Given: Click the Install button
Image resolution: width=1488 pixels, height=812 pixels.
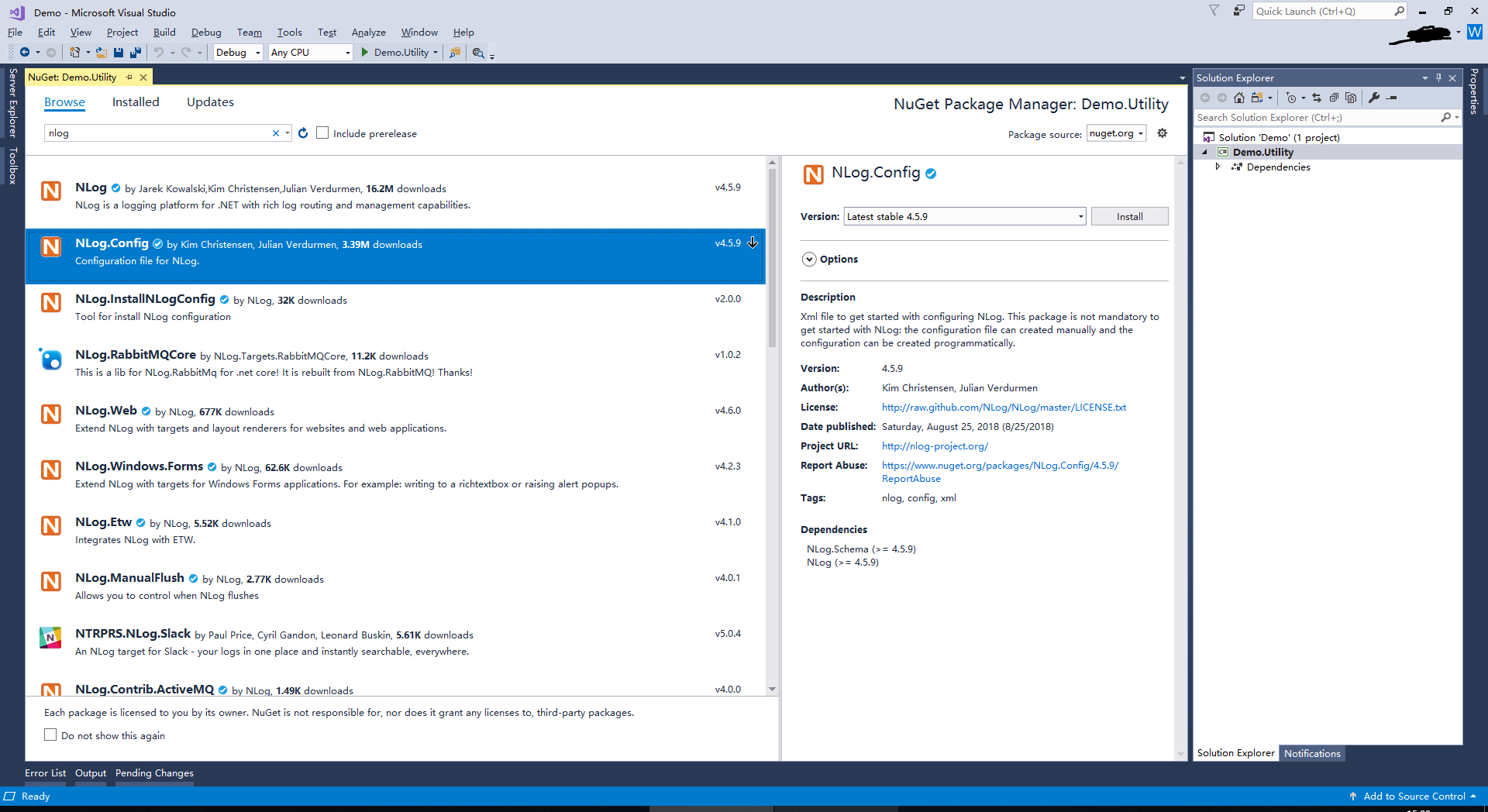Looking at the screenshot, I should point(1129,216).
